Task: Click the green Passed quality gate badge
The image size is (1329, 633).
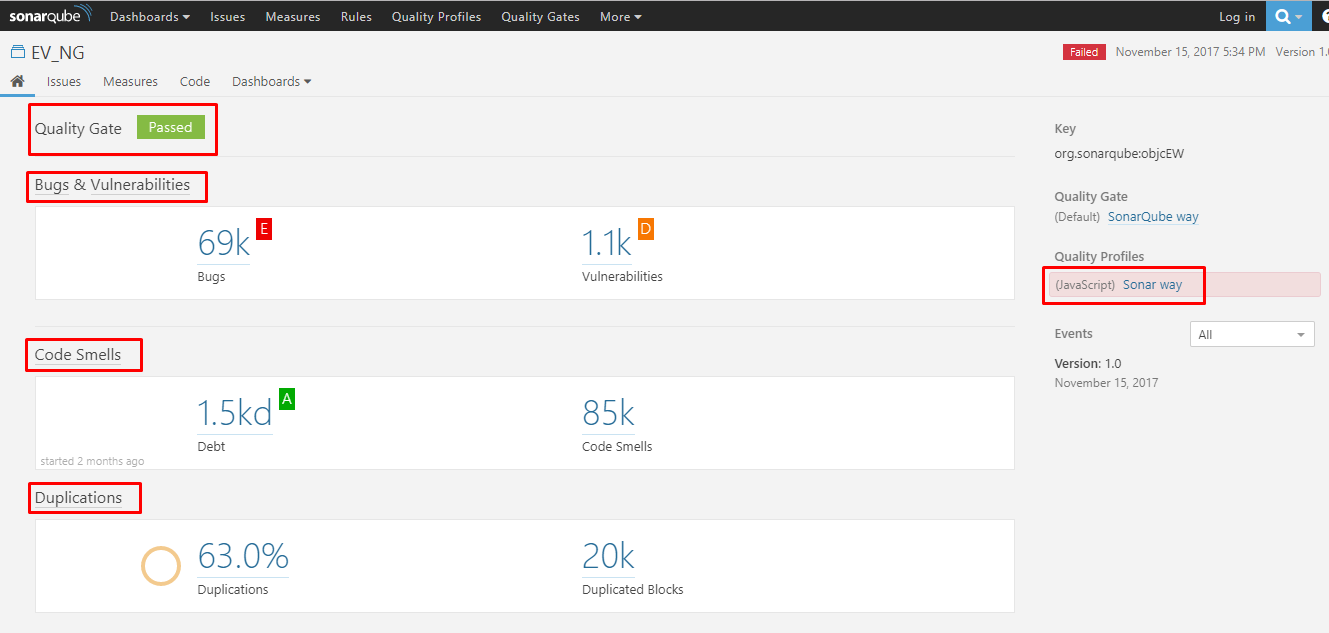Action: [171, 127]
